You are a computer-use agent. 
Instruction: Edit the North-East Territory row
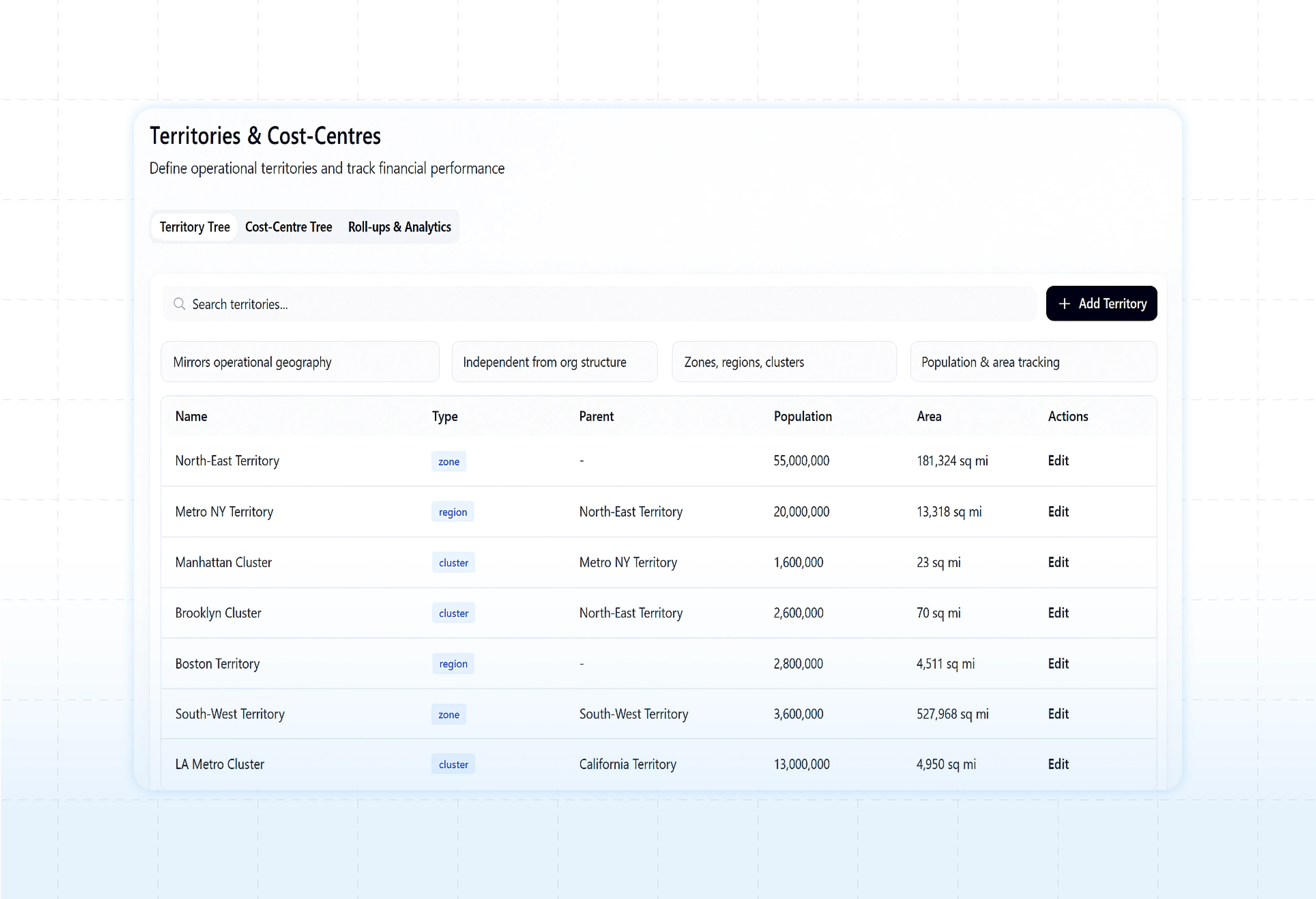click(1058, 461)
